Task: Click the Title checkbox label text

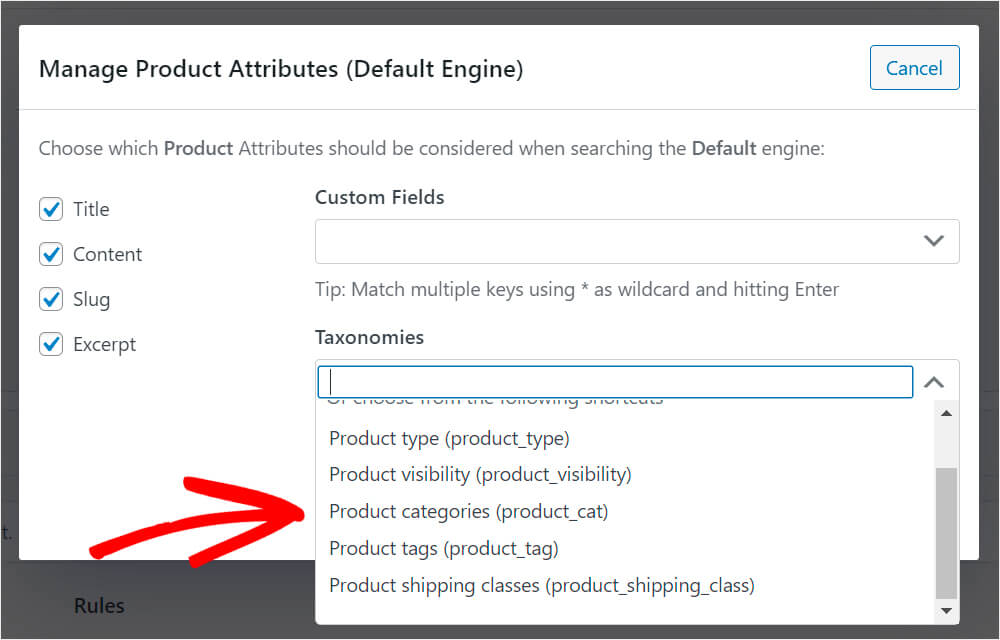Action: [x=91, y=209]
